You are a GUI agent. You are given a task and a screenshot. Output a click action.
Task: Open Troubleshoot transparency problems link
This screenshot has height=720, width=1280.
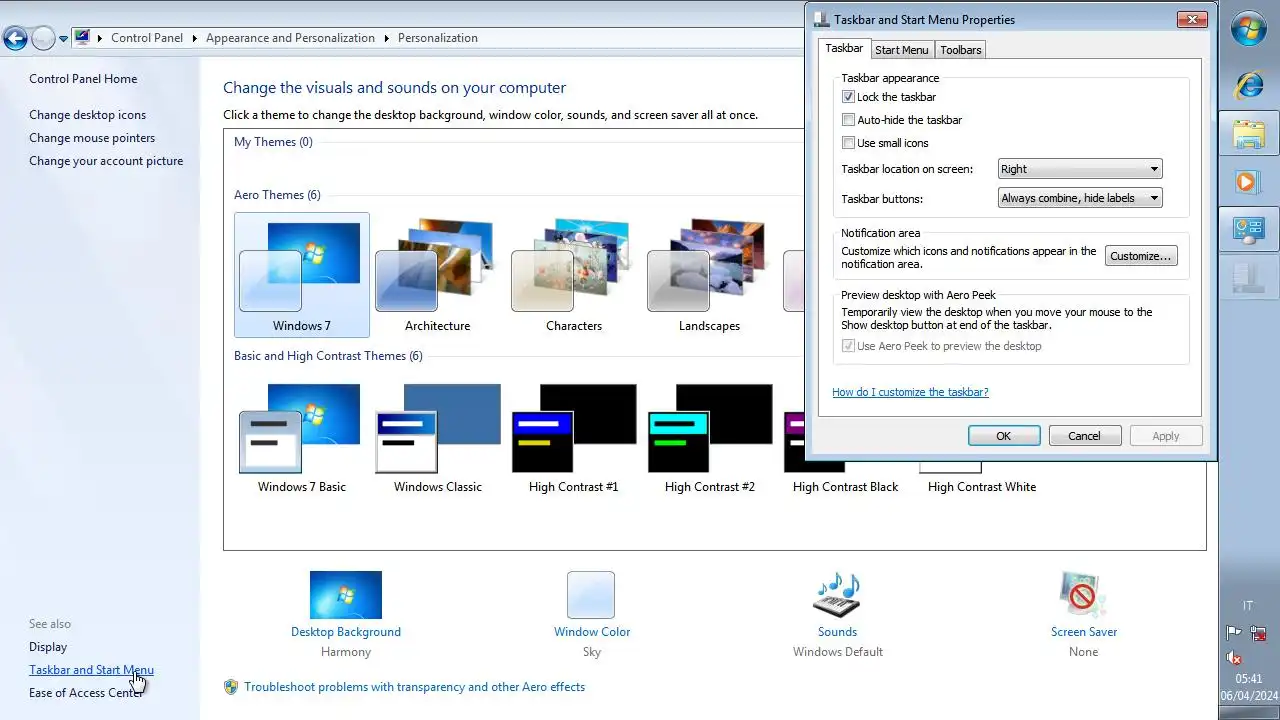414,687
